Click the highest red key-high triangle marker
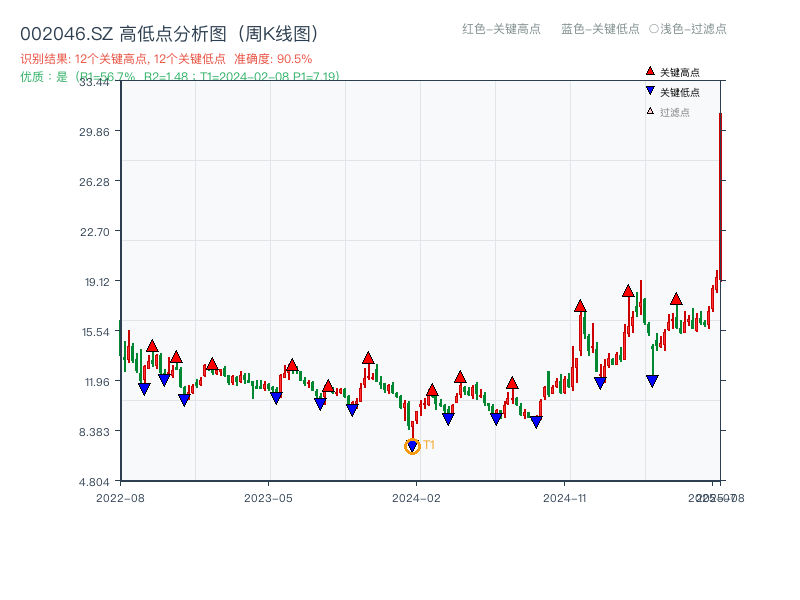This screenshot has width=800, height=600. pyautogui.click(x=628, y=291)
